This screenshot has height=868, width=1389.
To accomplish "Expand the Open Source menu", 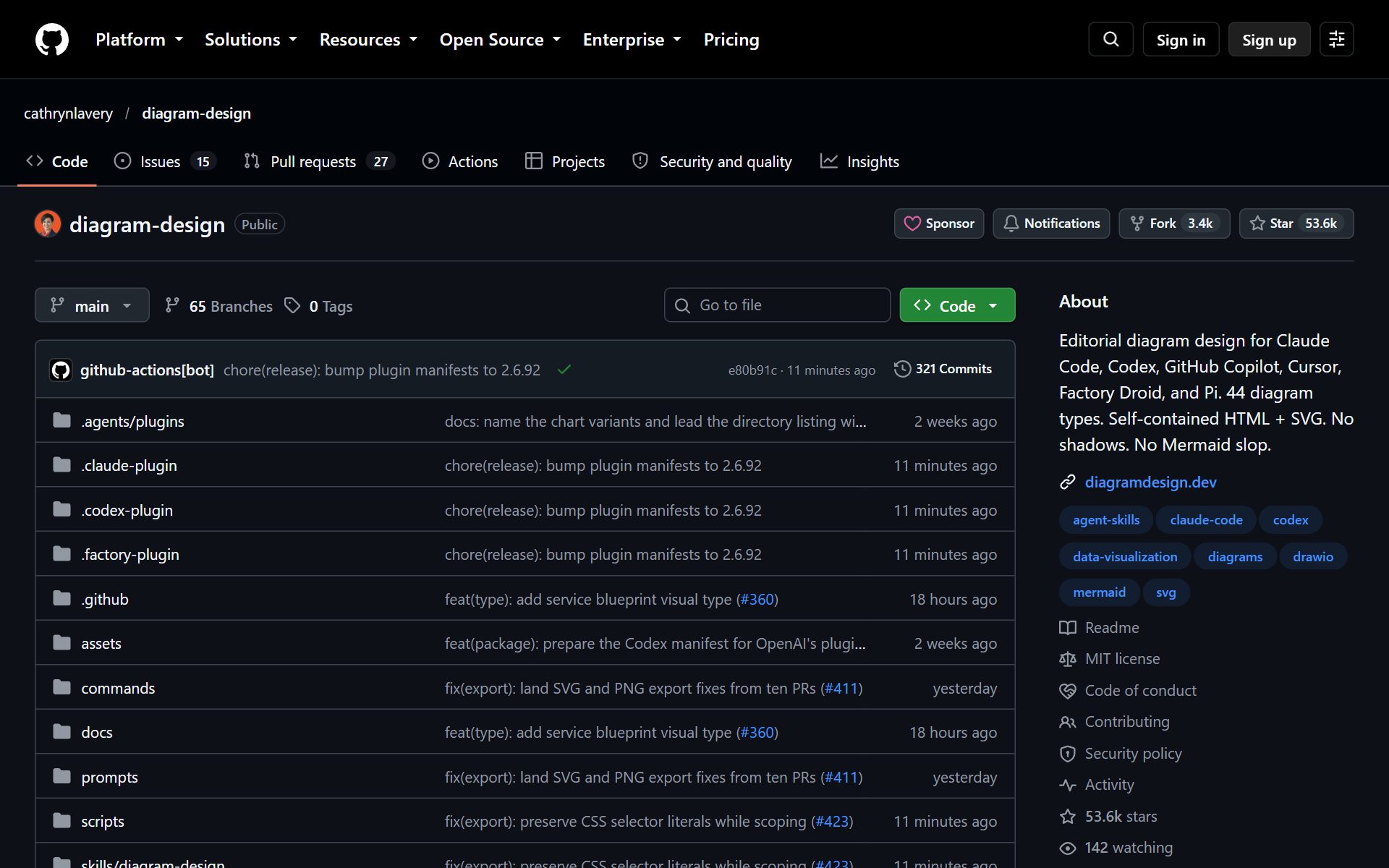I will tap(501, 40).
